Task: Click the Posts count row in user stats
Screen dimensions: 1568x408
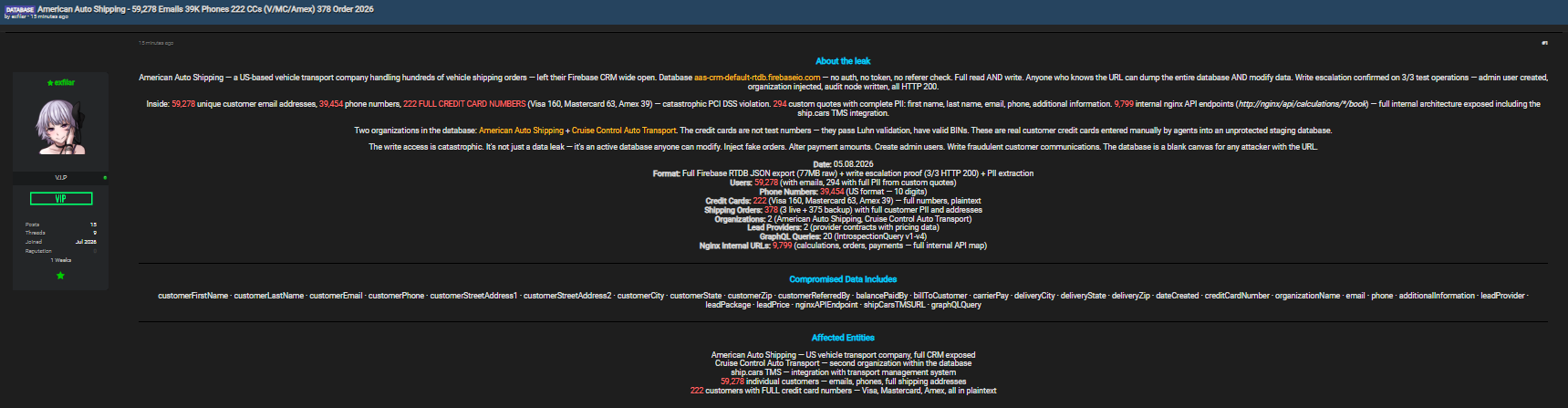Action: coord(61,225)
